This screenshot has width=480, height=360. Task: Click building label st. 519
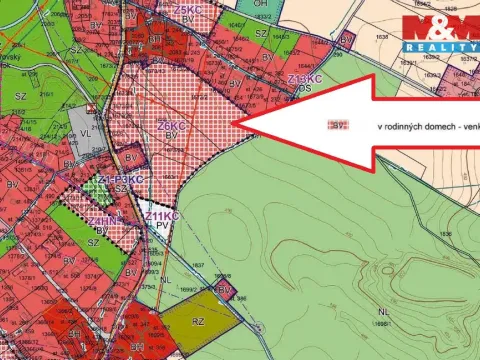point(44,228)
